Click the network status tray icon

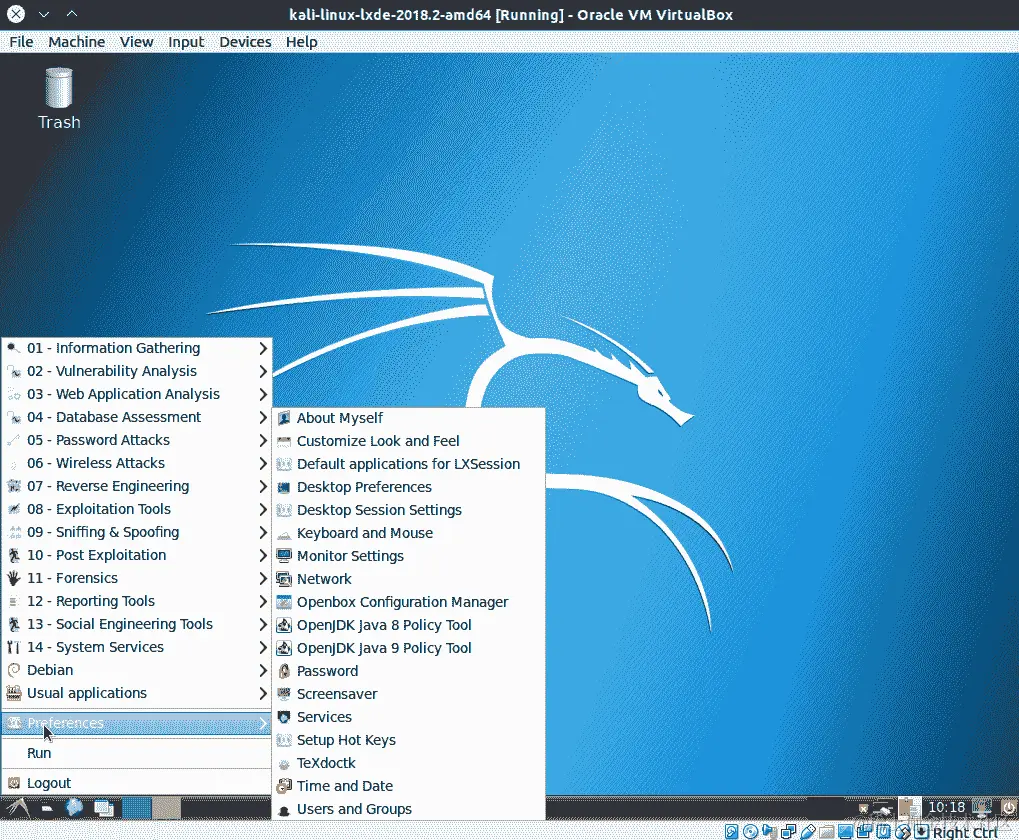[x=883, y=809]
